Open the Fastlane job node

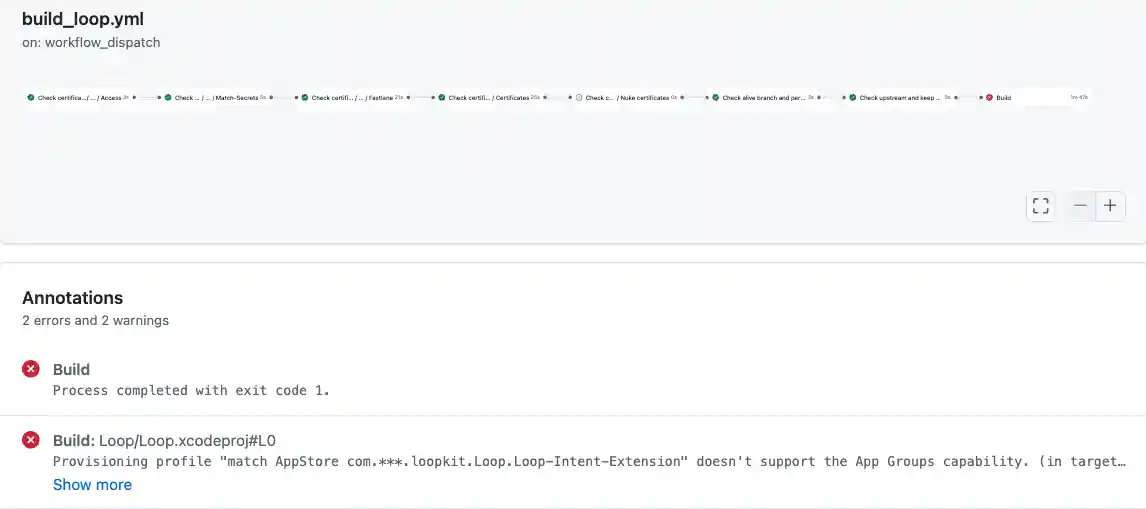[x=353, y=97]
